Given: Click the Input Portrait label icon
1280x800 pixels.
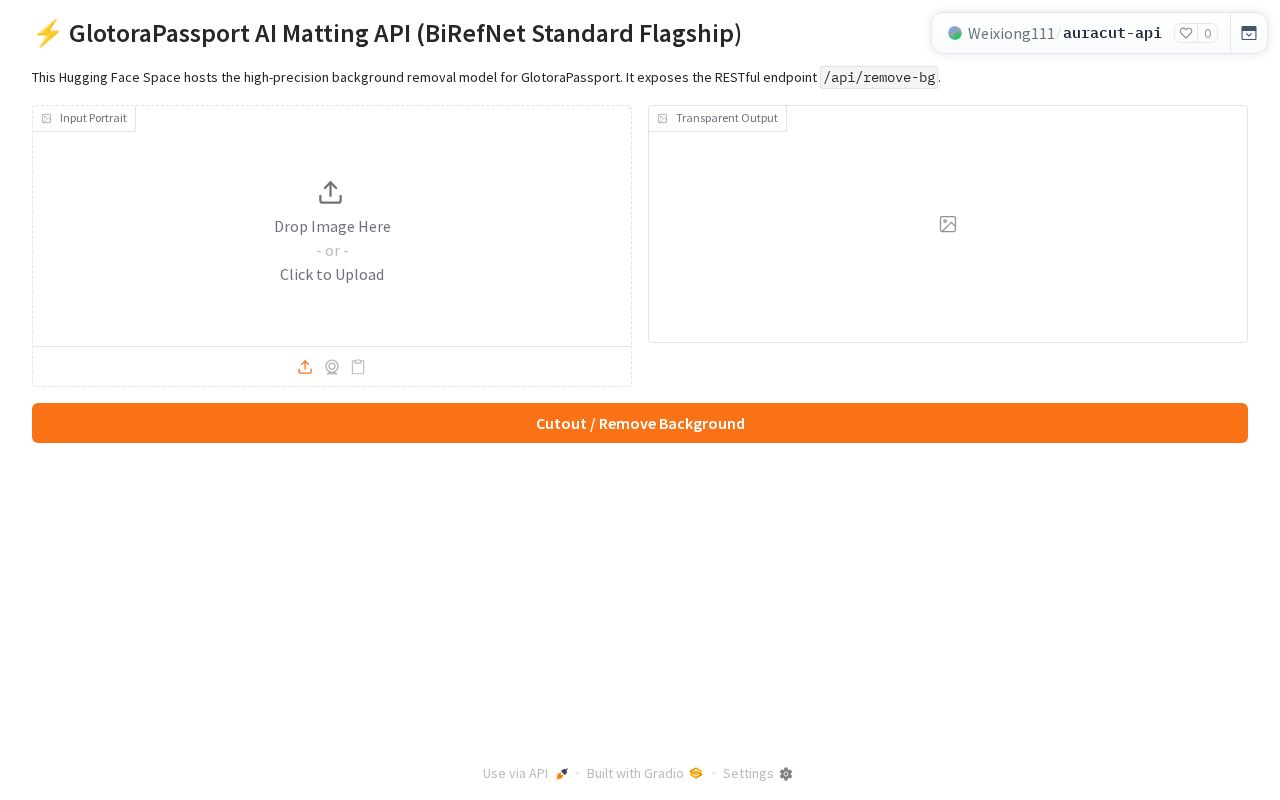Looking at the screenshot, I should coord(46,118).
